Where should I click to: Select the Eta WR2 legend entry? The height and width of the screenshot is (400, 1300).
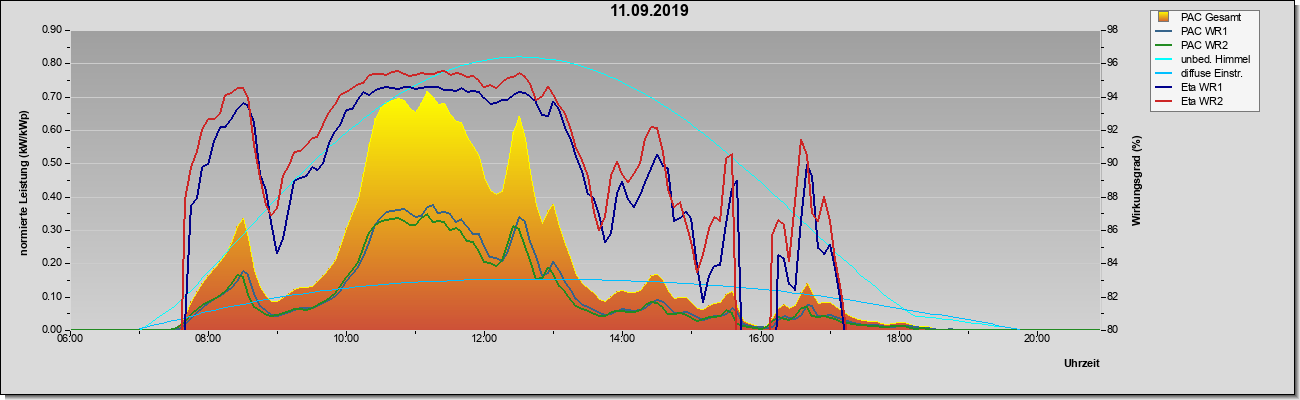click(1194, 101)
